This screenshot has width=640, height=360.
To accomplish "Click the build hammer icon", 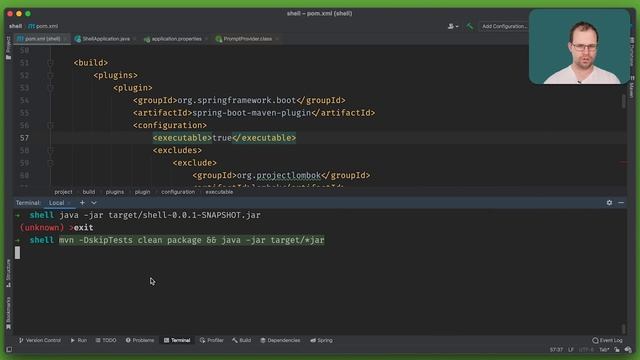I will click(x=469, y=26).
